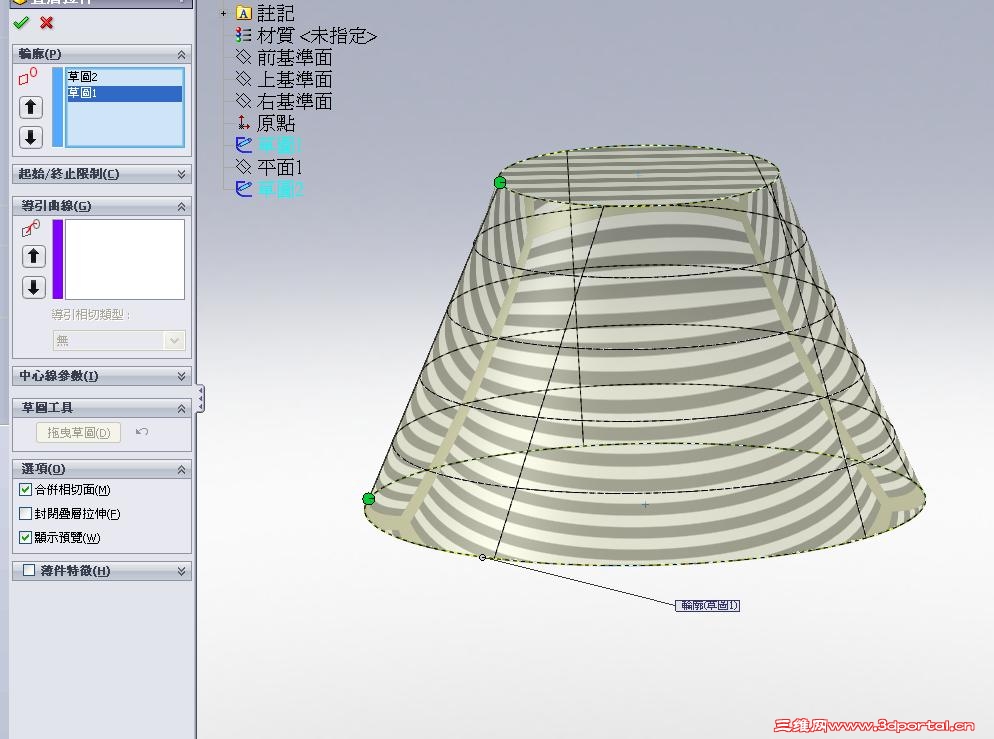Expand the 薄件特徵 section chevron

pyautogui.click(x=181, y=571)
